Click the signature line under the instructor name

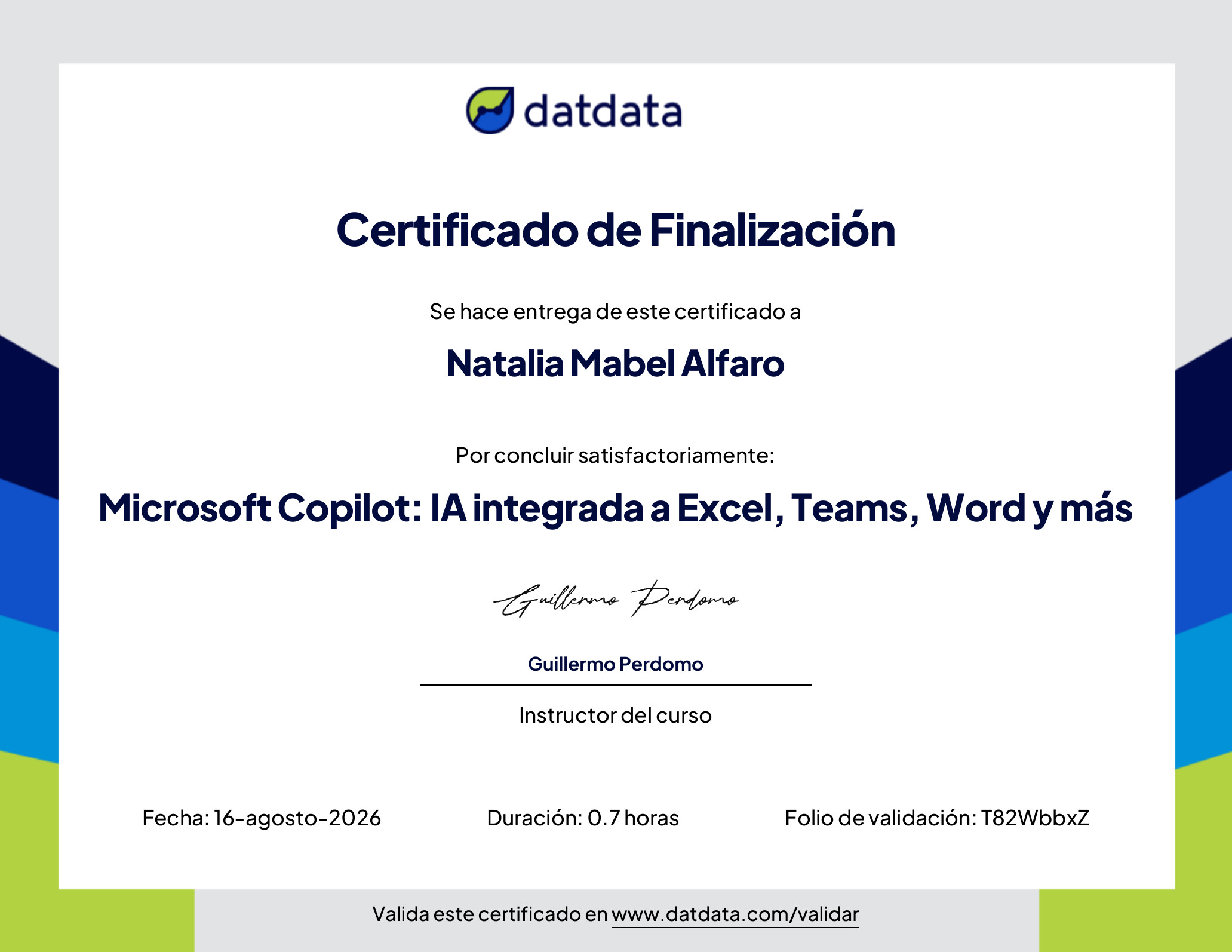[616, 685]
